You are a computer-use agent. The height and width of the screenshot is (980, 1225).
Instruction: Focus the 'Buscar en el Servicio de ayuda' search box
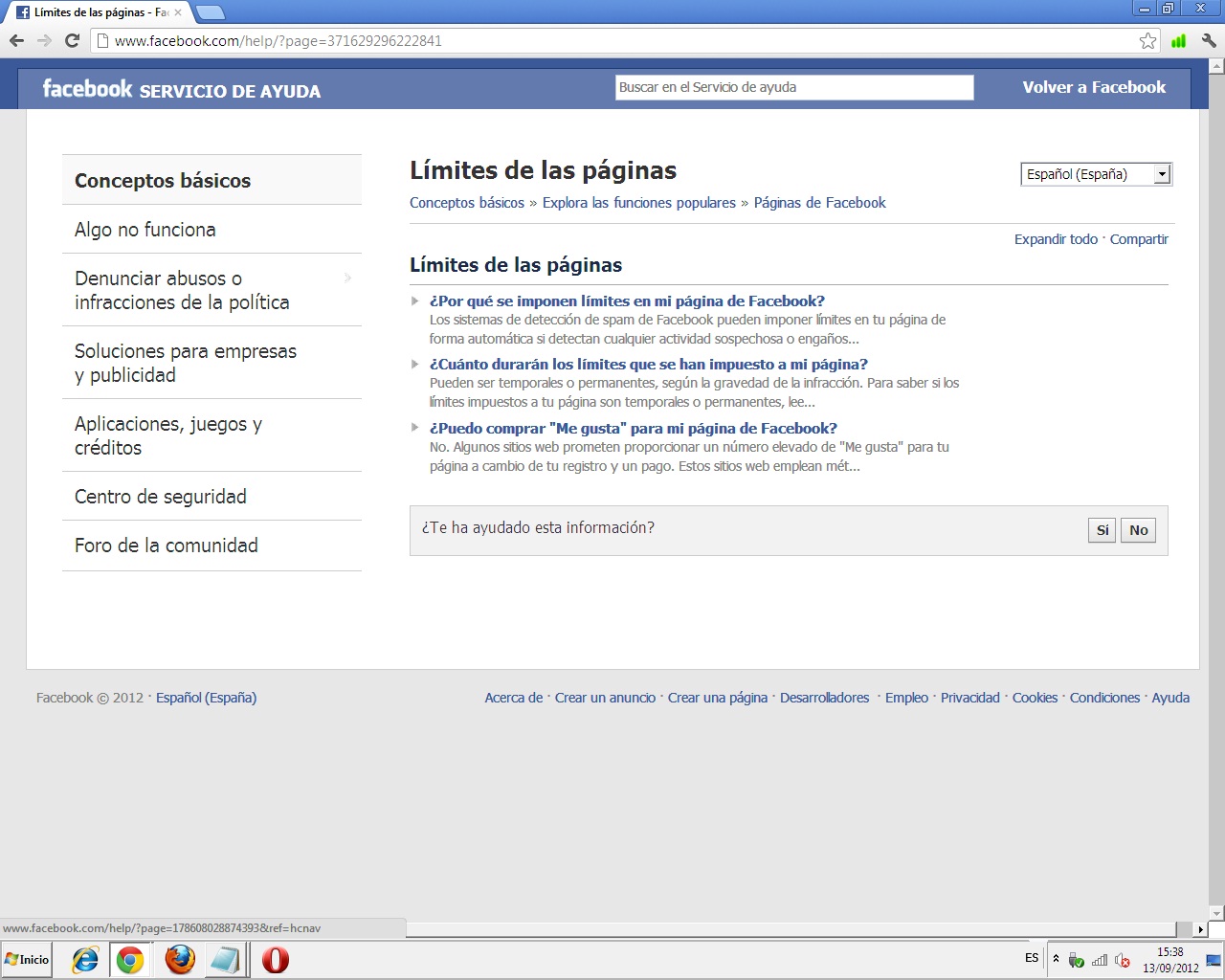click(794, 87)
